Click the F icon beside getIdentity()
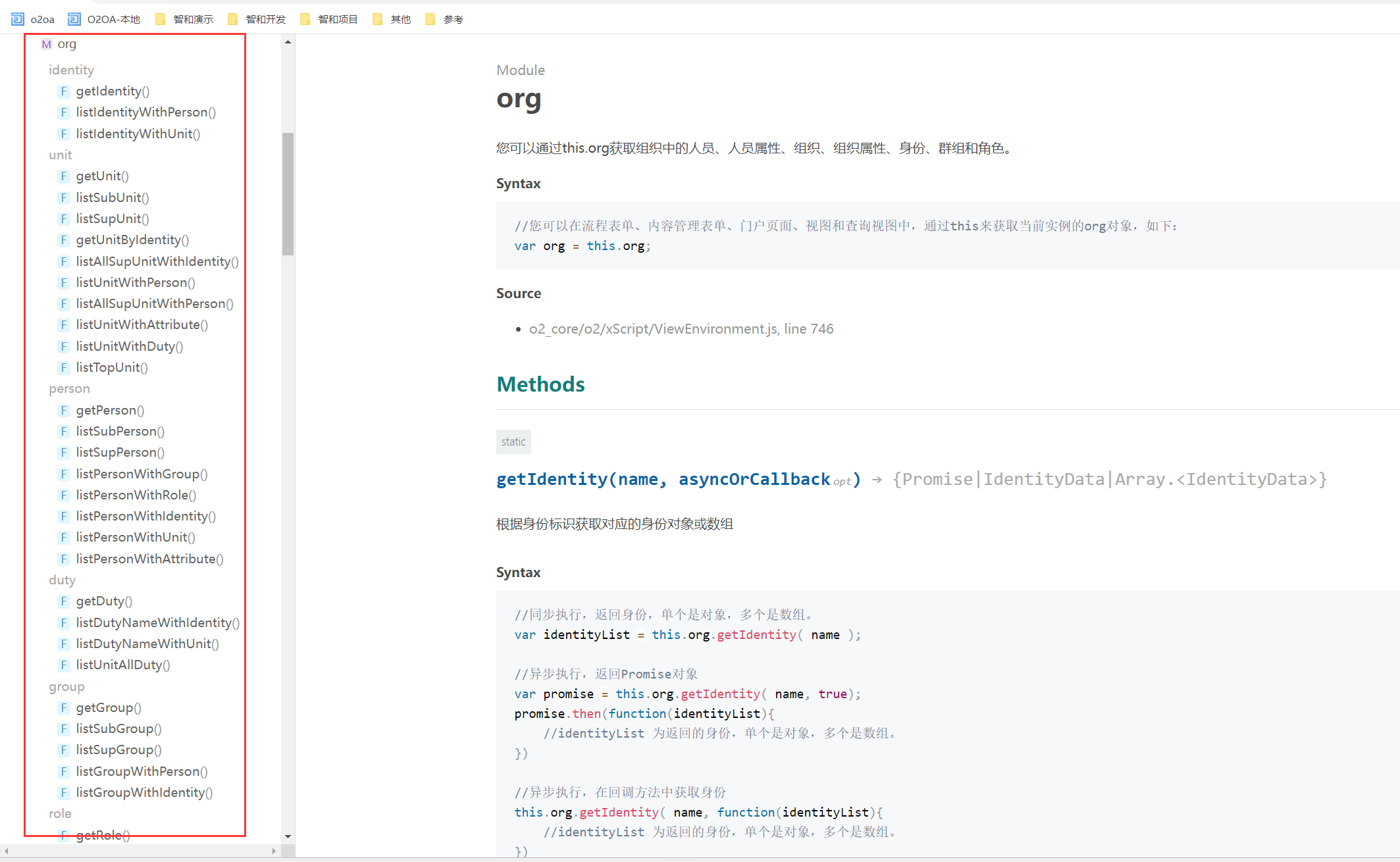The height and width of the screenshot is (862, 1400). click(64, 91)
